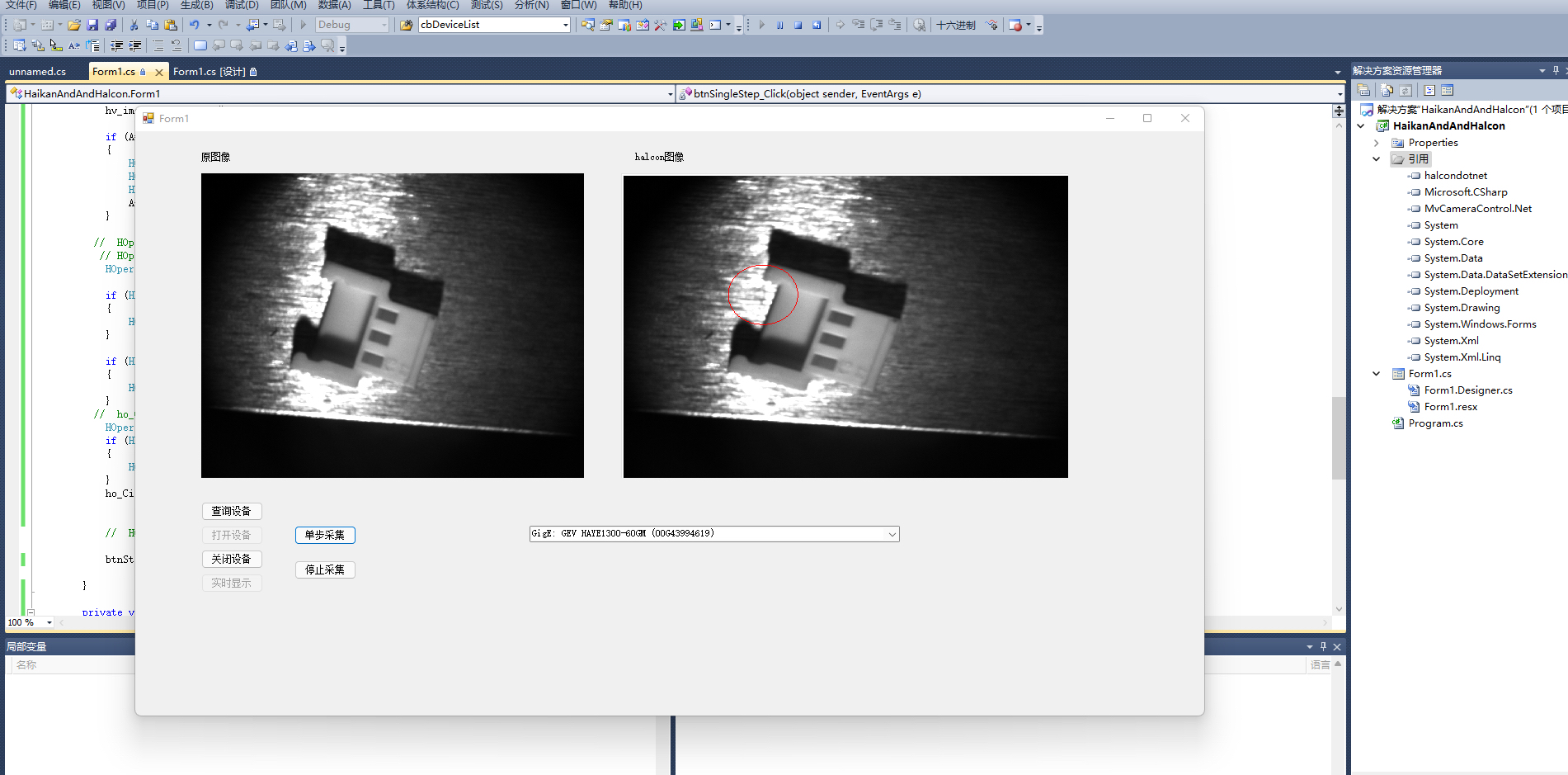Click Show All Files in Solution Explorer
The image size is (1568, 775).
(x=1387, y=90)
